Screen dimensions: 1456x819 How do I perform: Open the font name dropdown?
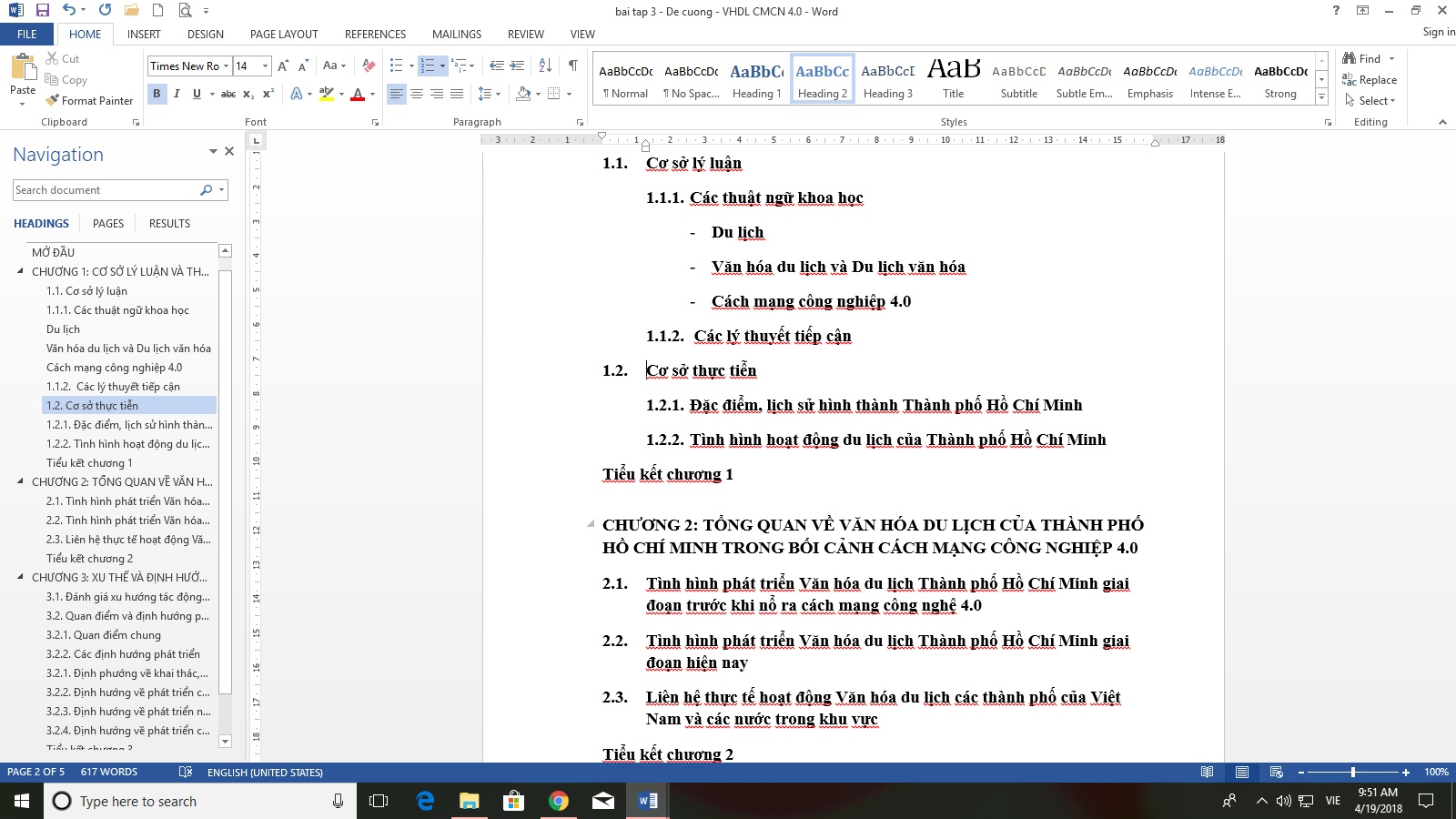(x=227, y=66)
